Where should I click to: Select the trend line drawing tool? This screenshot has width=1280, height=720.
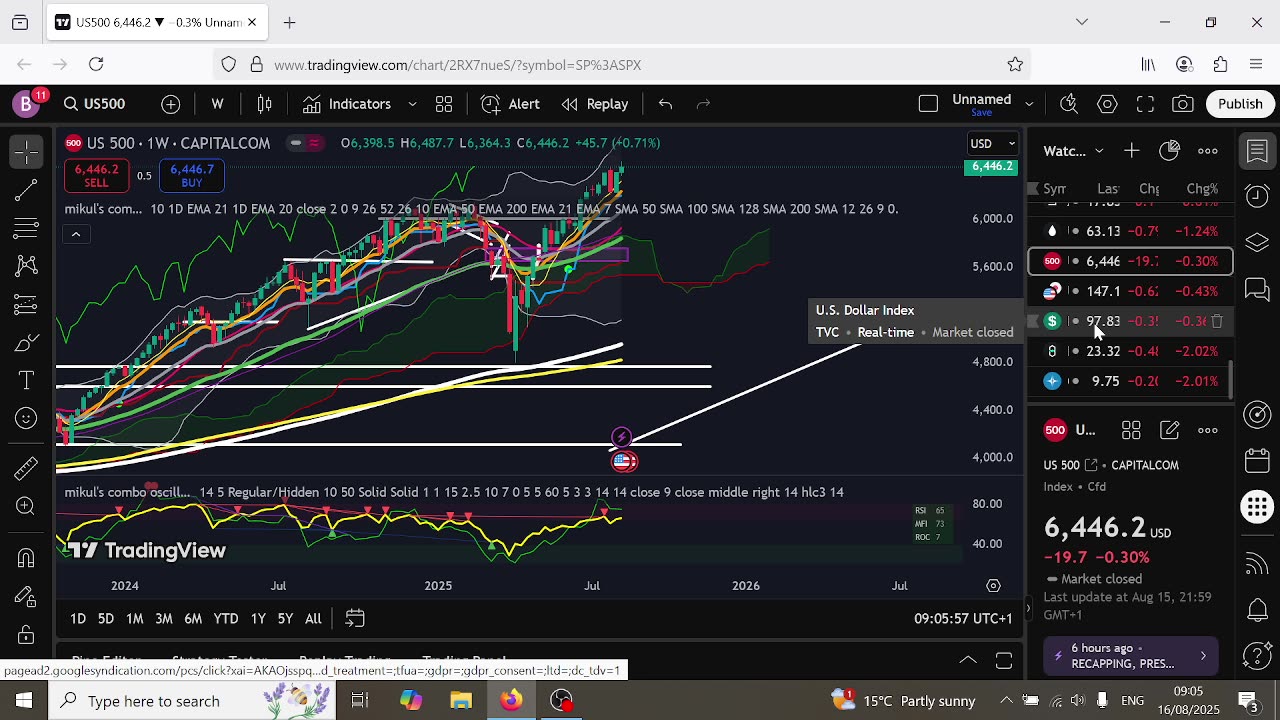(x=26, y=190)
